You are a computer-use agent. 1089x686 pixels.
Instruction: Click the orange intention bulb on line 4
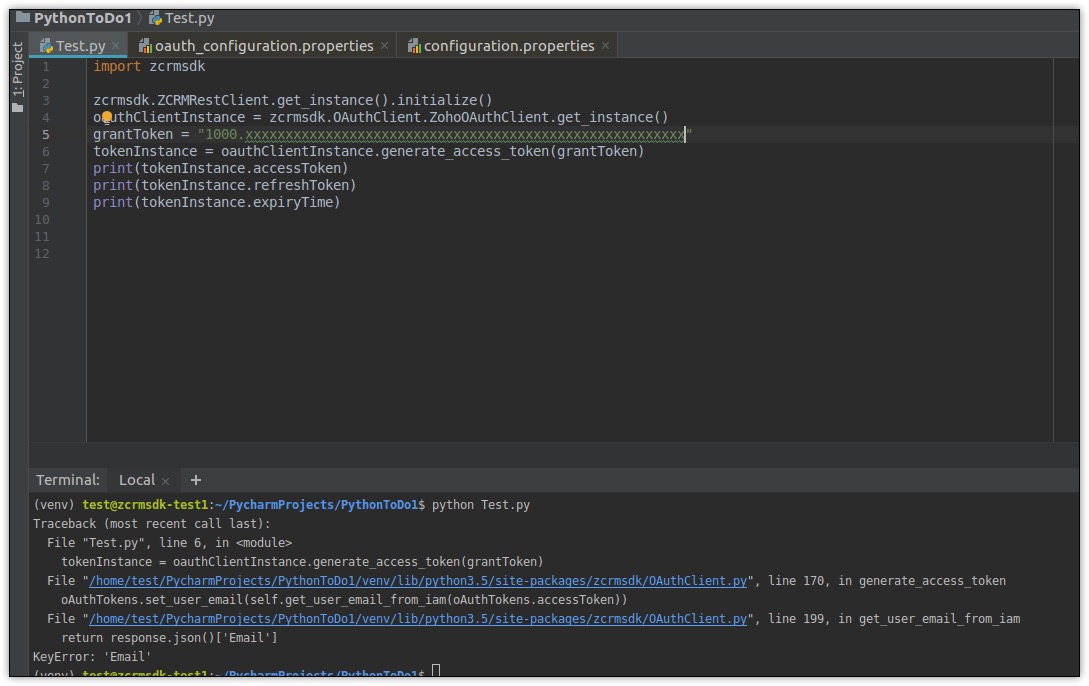107,117
